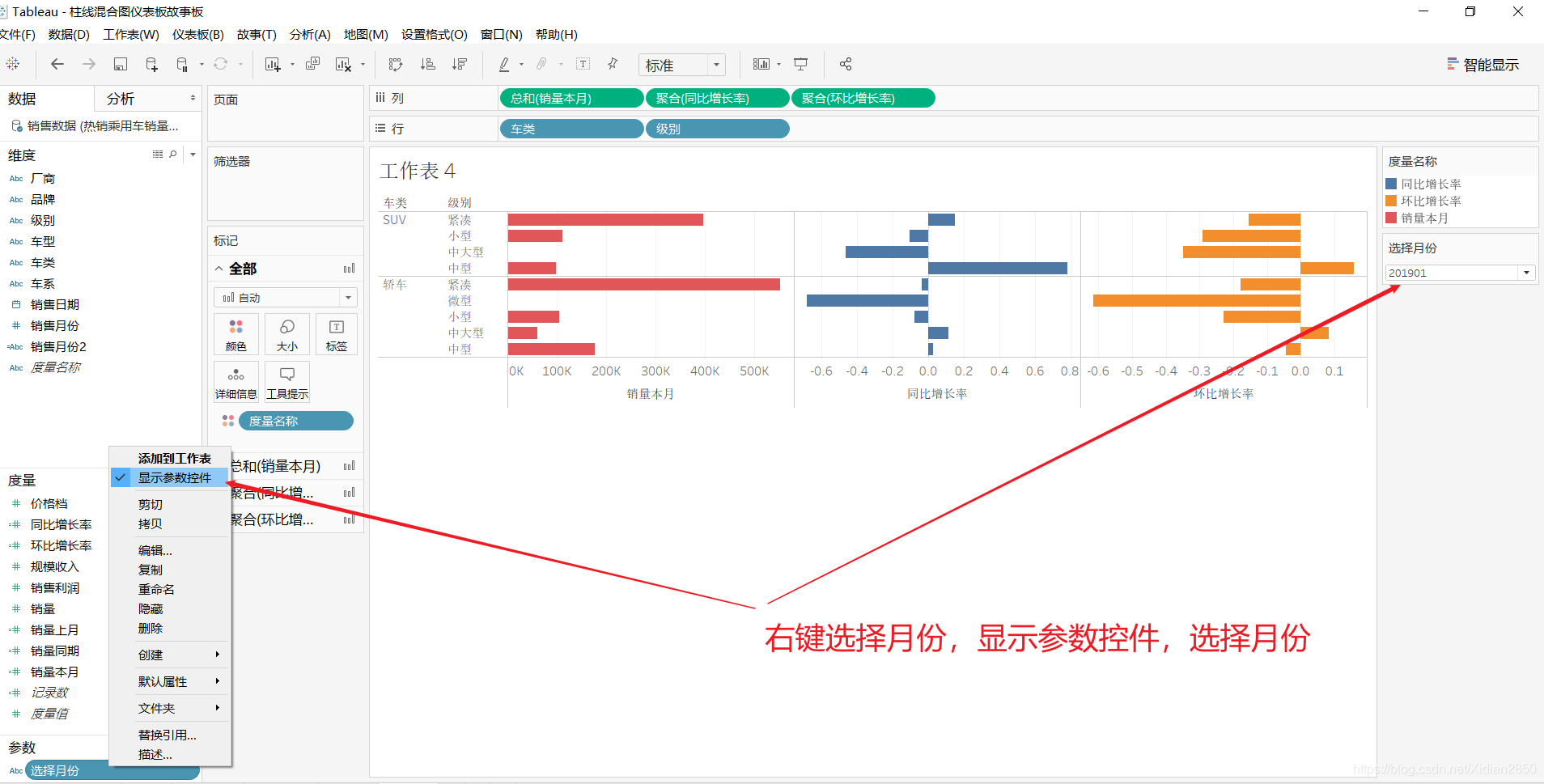Open the 标准 view size dropdown
1544x784 pixels.
(715, 65)
